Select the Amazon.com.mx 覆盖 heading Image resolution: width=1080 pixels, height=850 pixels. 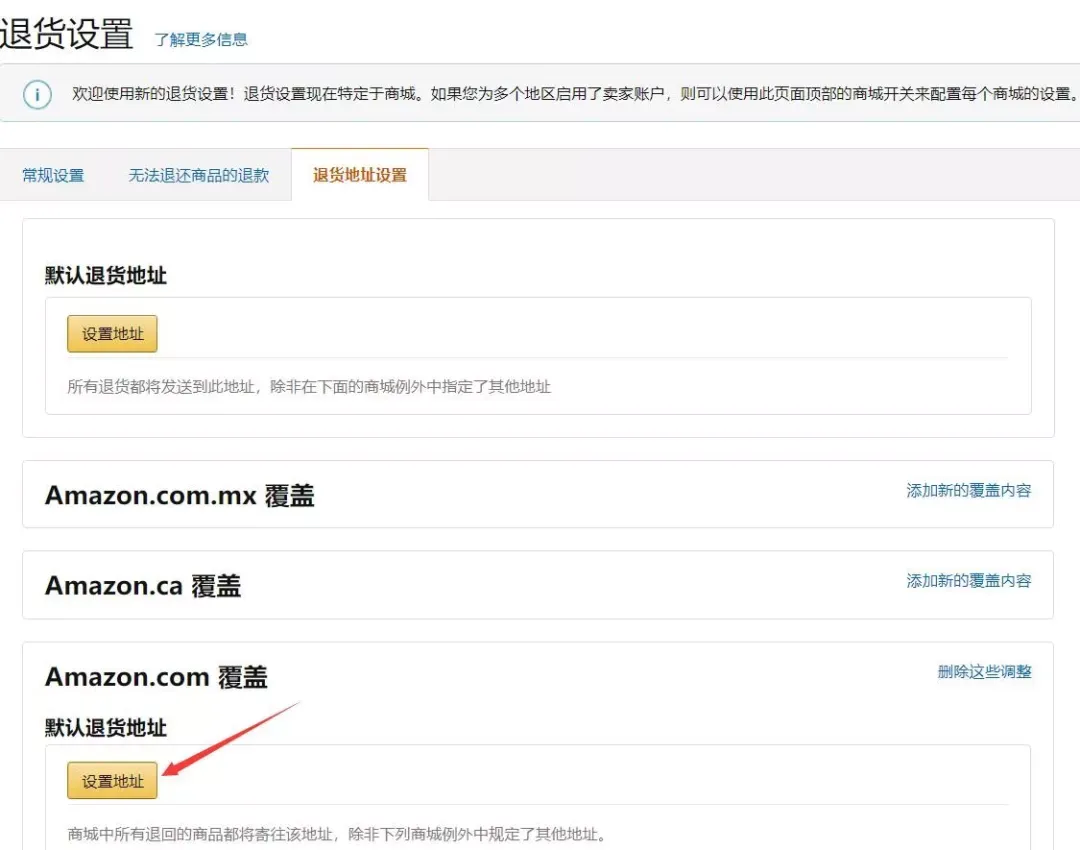click(180, 496)
